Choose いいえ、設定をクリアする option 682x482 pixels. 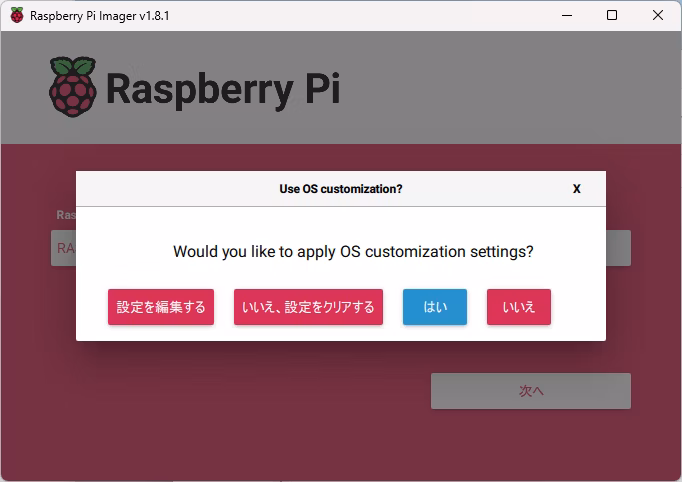click(308, 307)
